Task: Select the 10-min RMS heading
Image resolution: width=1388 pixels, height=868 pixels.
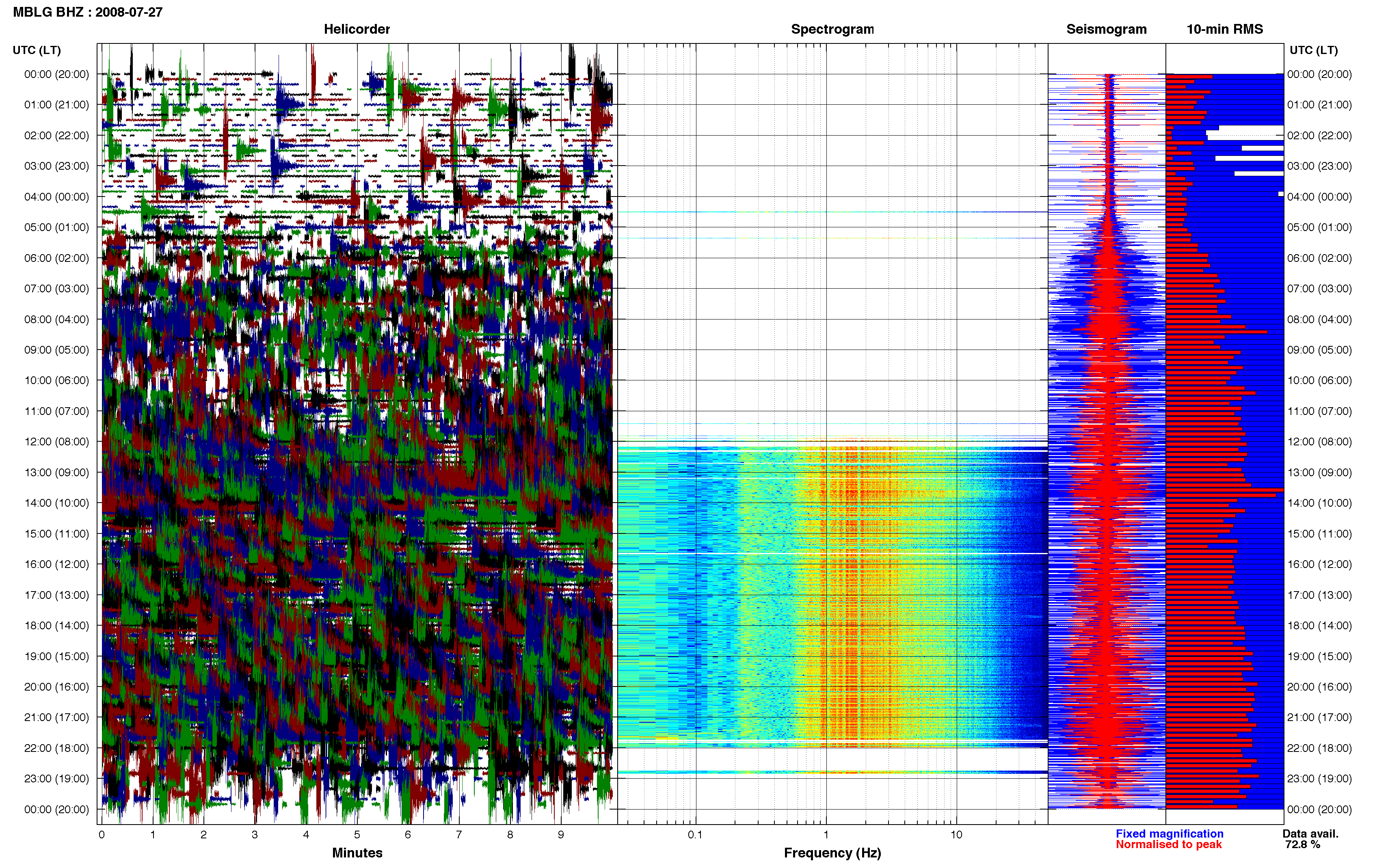Action: 1224,29
